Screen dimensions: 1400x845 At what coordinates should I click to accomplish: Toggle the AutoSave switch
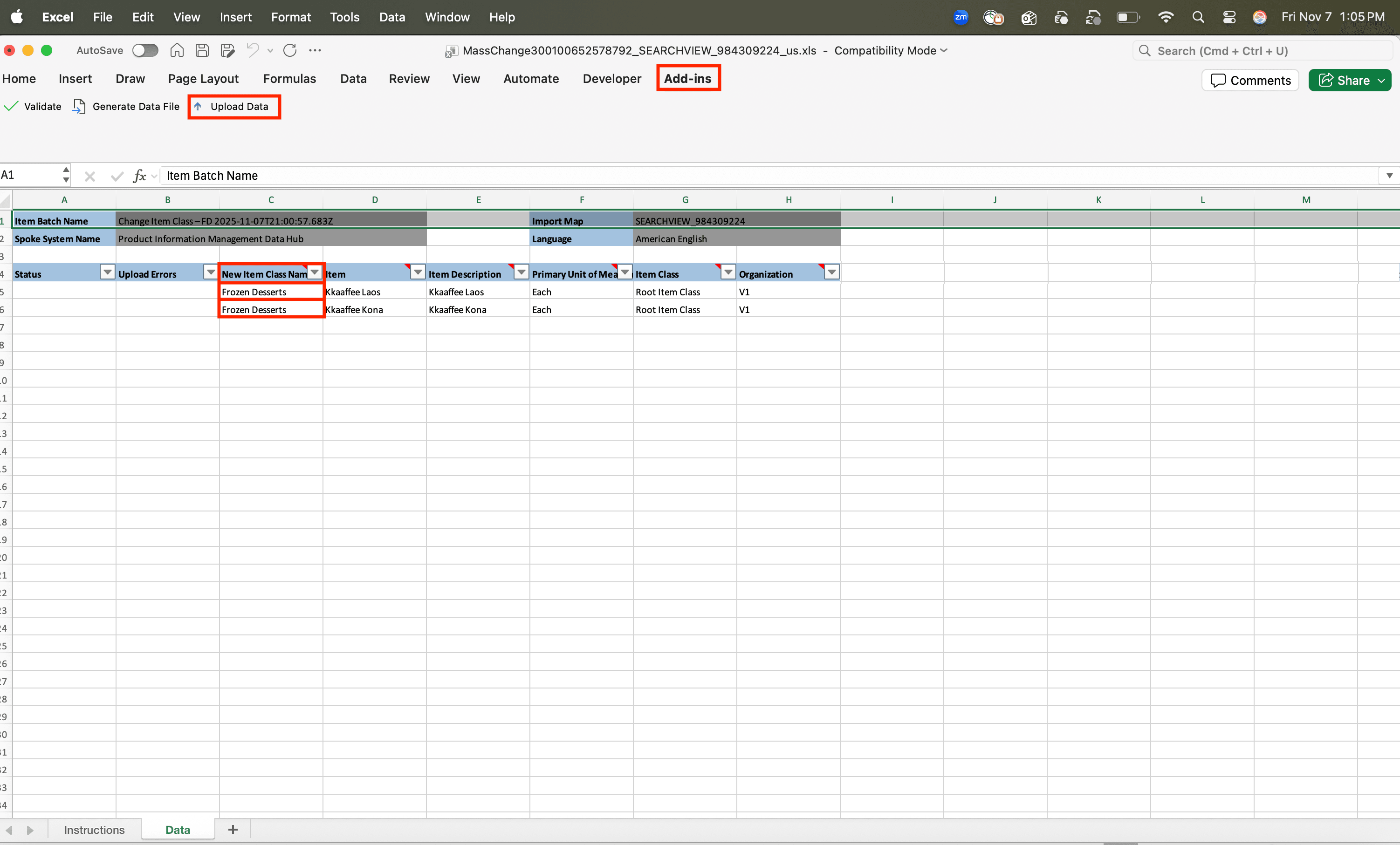(145, 50)
